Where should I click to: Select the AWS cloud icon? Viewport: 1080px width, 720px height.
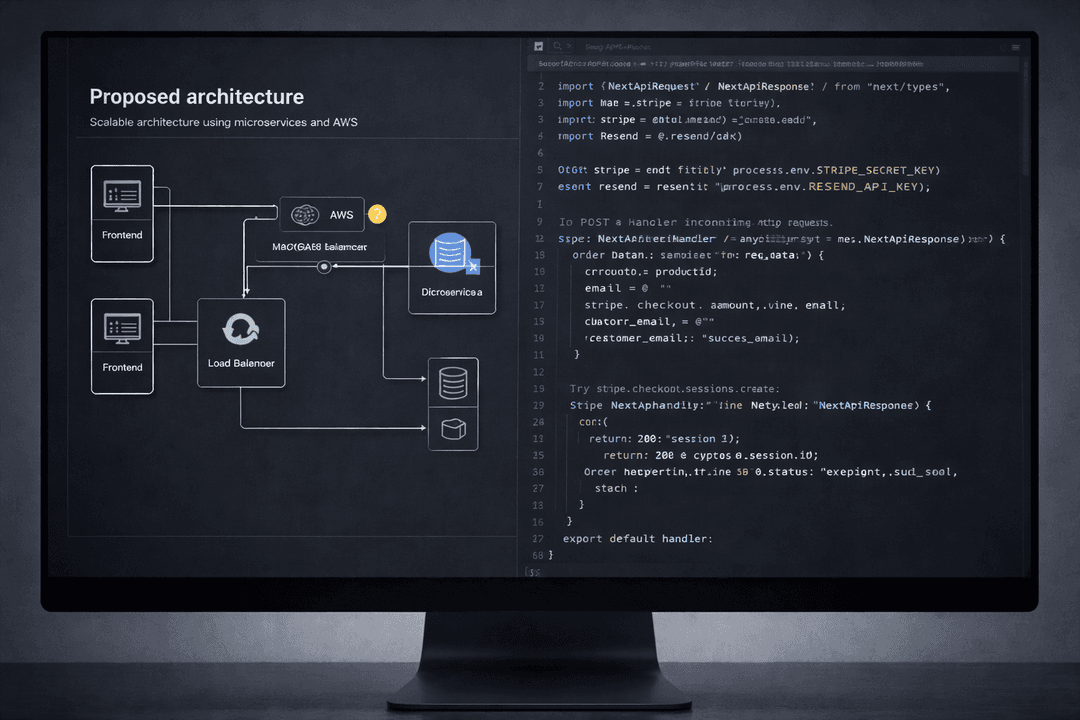click(305, 214)
